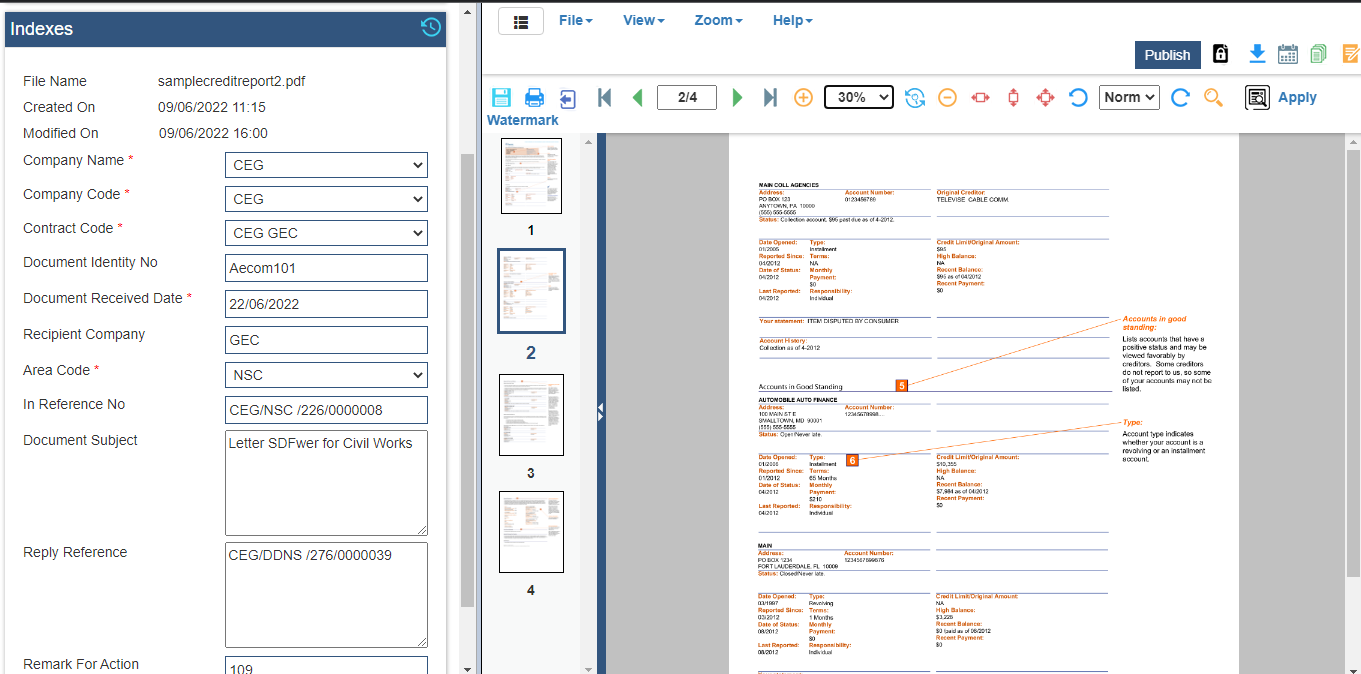The width and height of the screenshot is (1361, 674).
Task: Click the Recipient Company field
Action: pos(326,340)
